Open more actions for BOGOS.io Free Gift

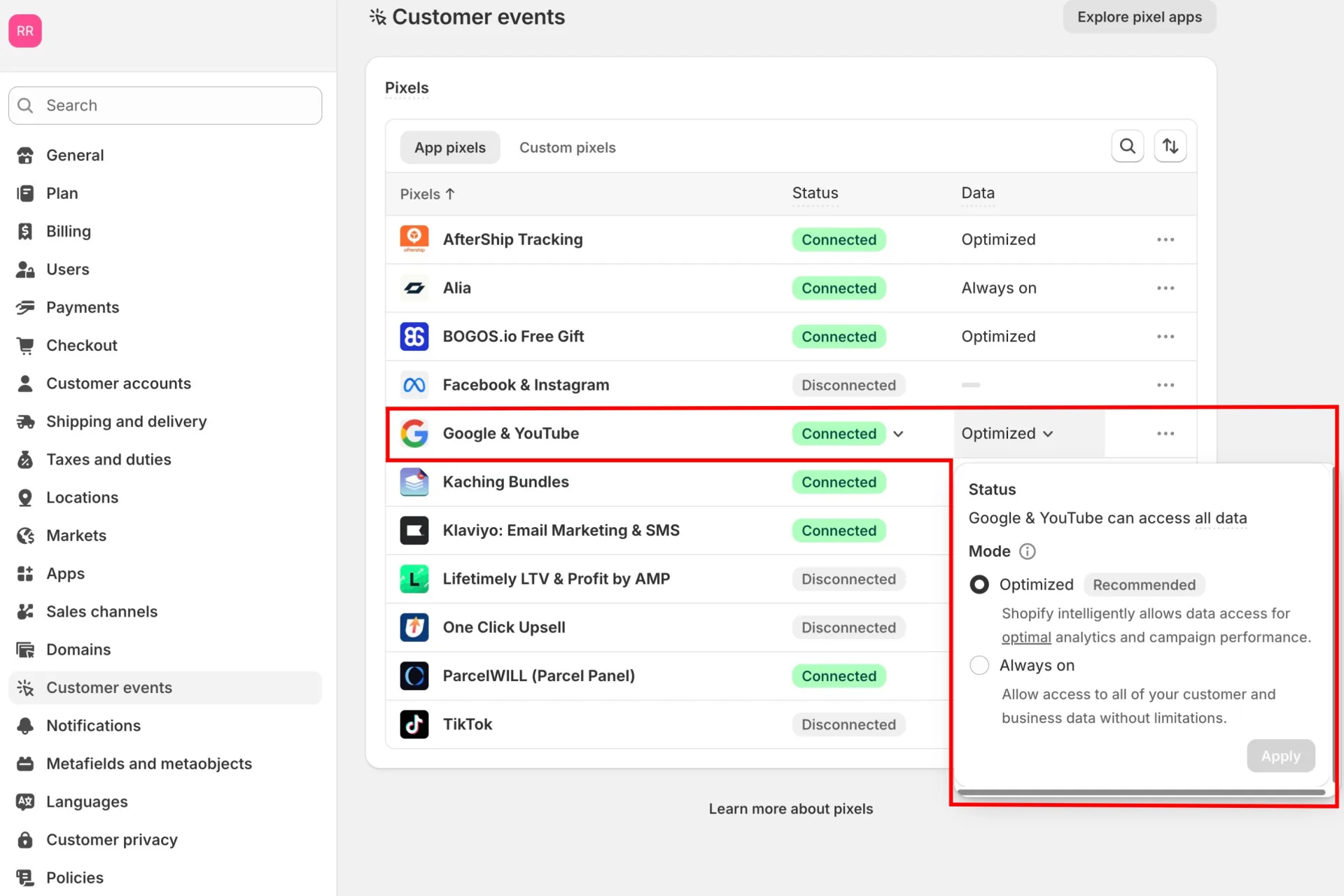[x=1165, y=337]
